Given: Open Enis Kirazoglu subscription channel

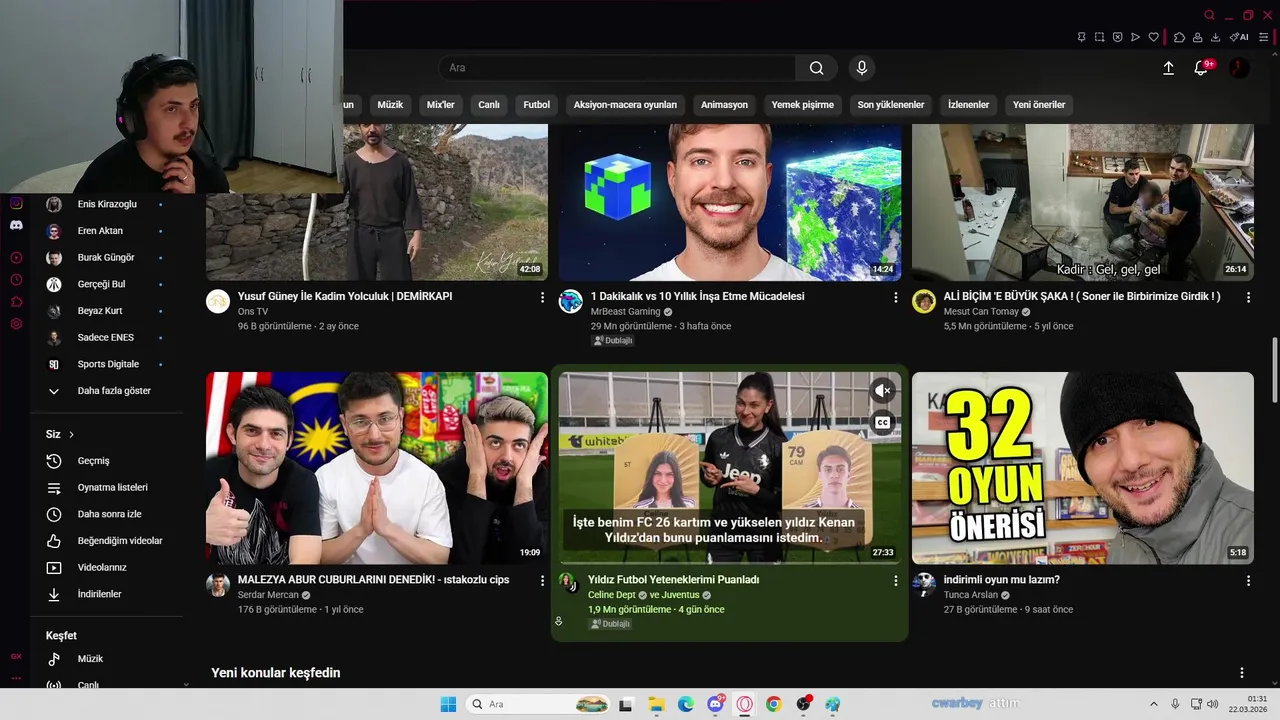Looking at the screenshot, I should [x=108, y=204].
